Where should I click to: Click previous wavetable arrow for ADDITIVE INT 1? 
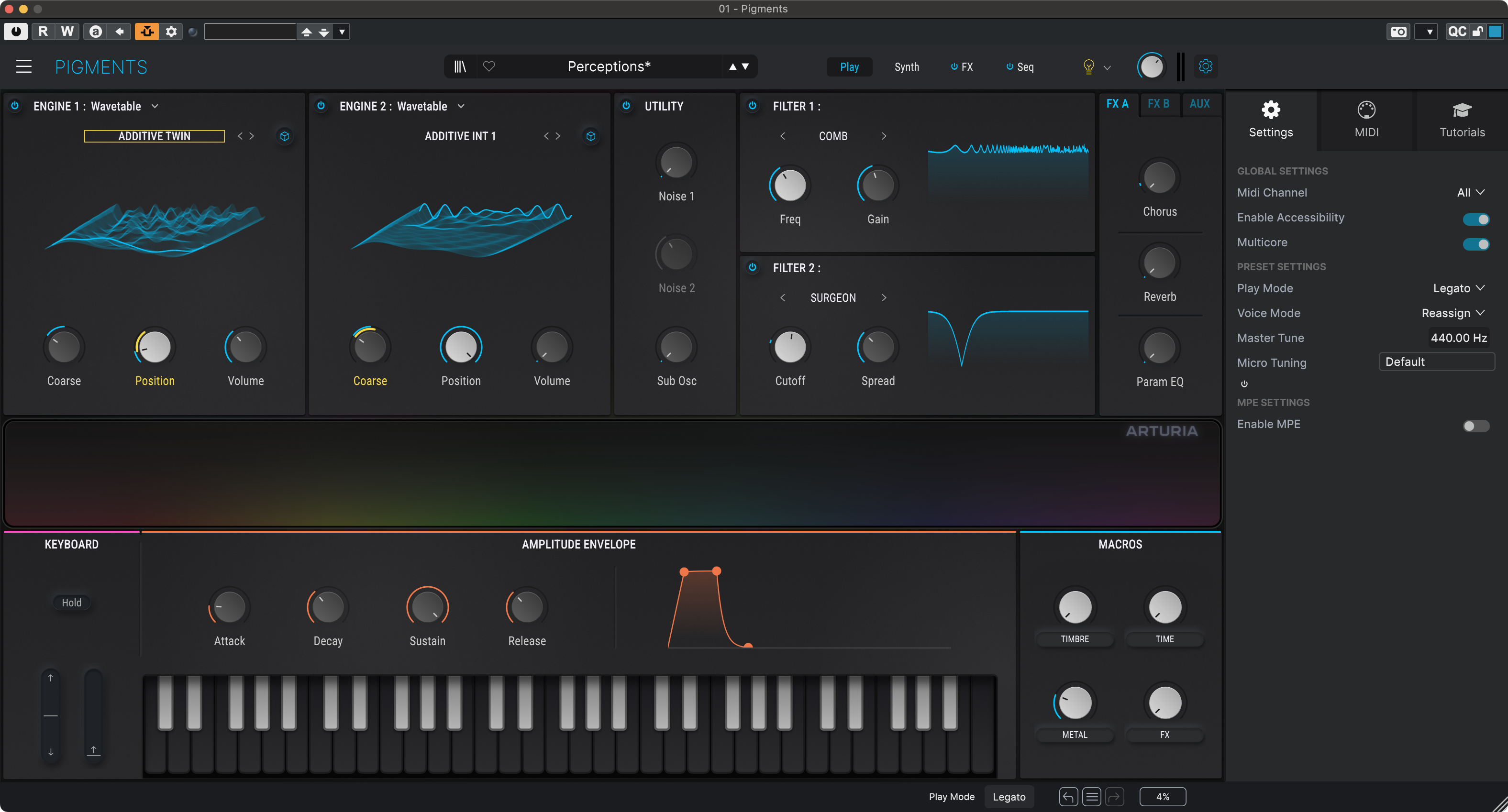(546, 136)
